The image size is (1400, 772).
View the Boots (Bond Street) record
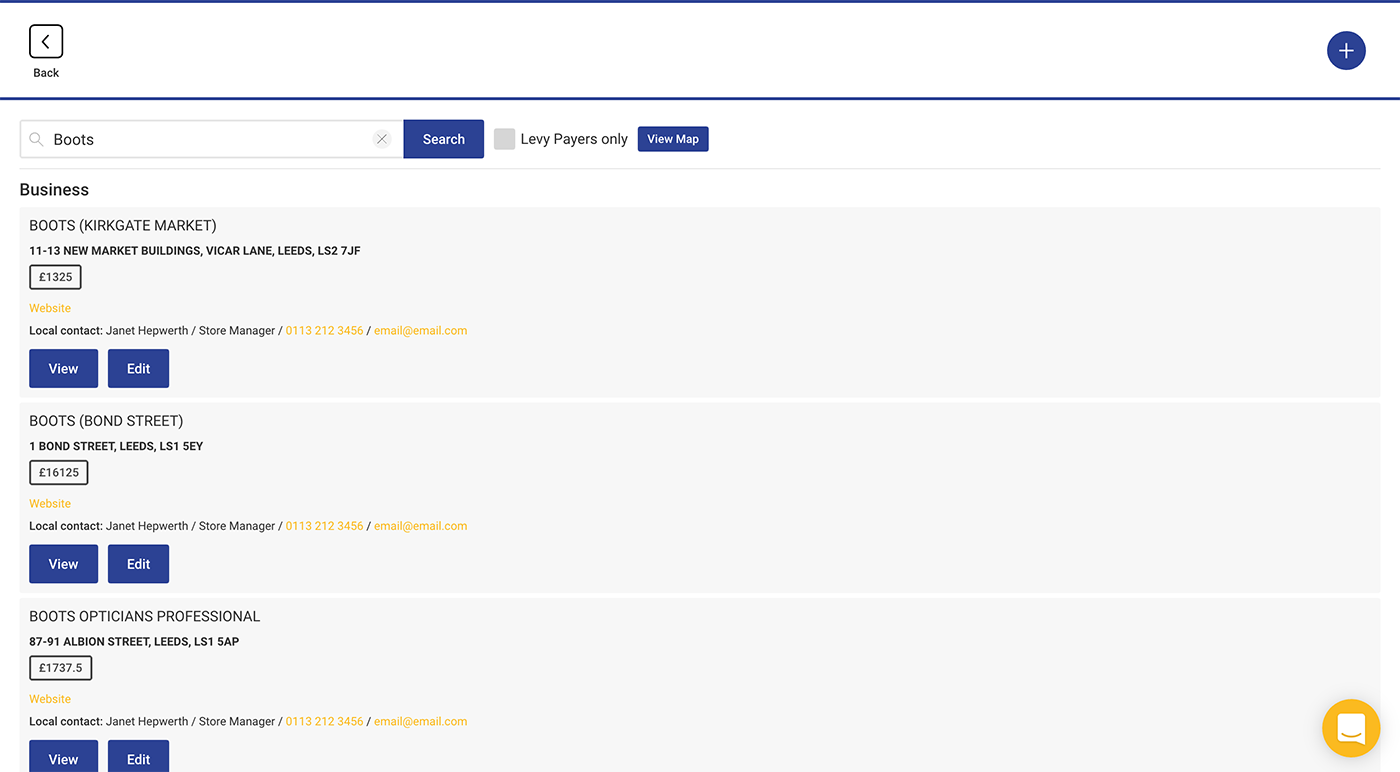64,564
